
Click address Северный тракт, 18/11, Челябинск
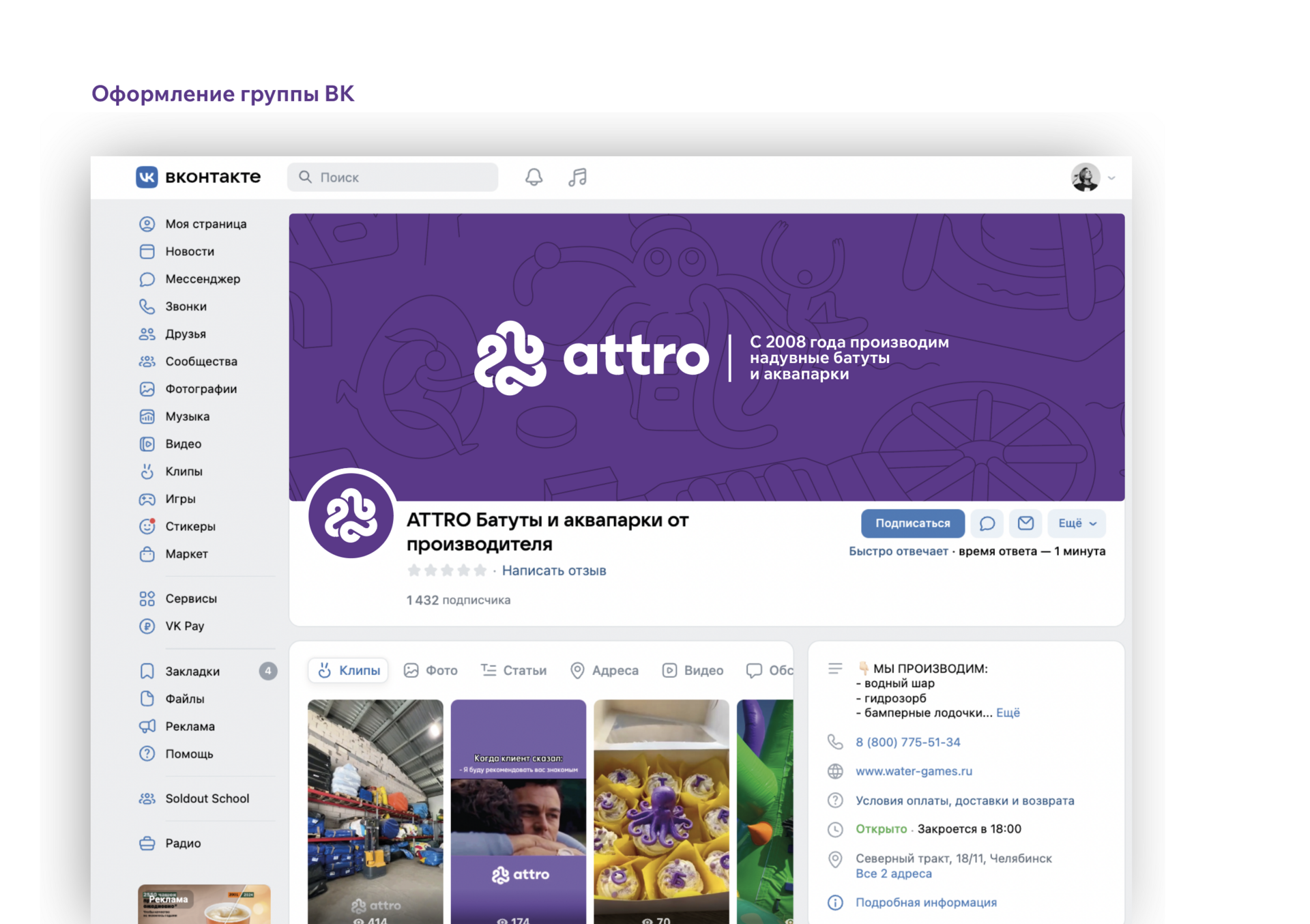click(953, 858)
